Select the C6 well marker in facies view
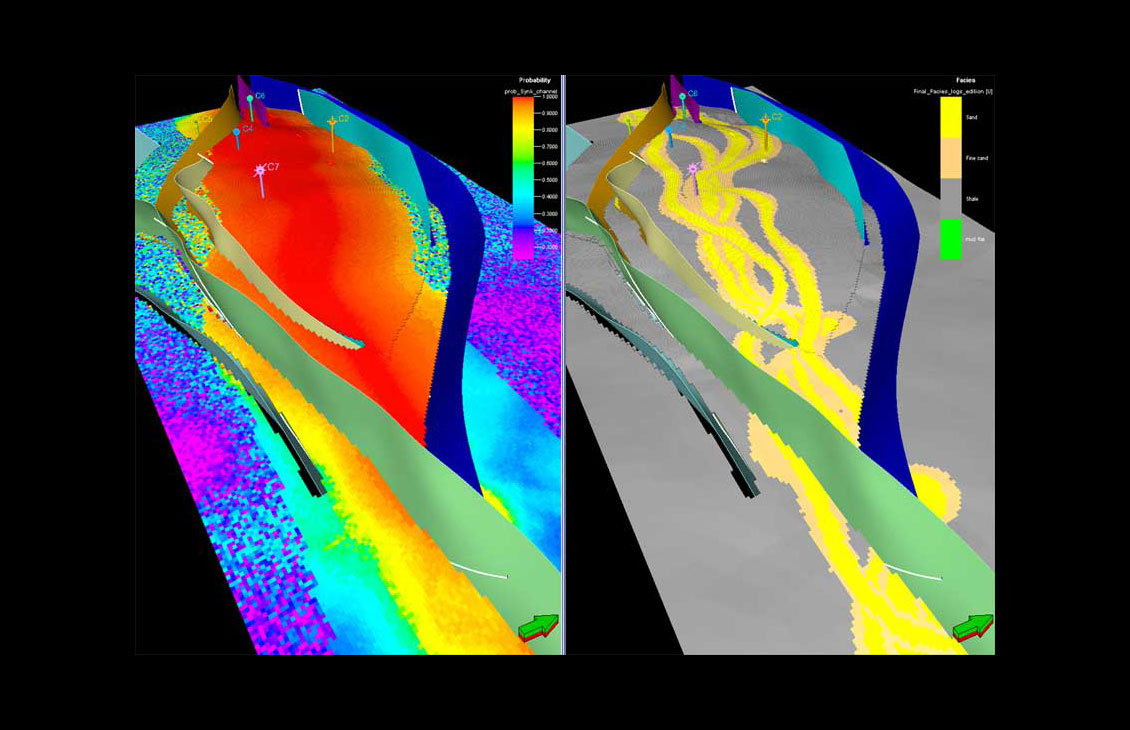1130x730 pixels. pyautogui.click(x=683, y=97)
